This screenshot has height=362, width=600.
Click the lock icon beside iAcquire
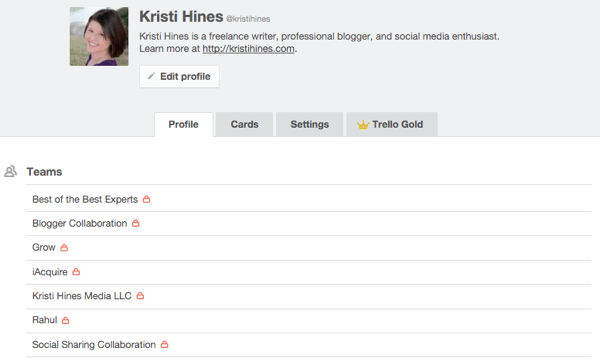click(76, 272)
